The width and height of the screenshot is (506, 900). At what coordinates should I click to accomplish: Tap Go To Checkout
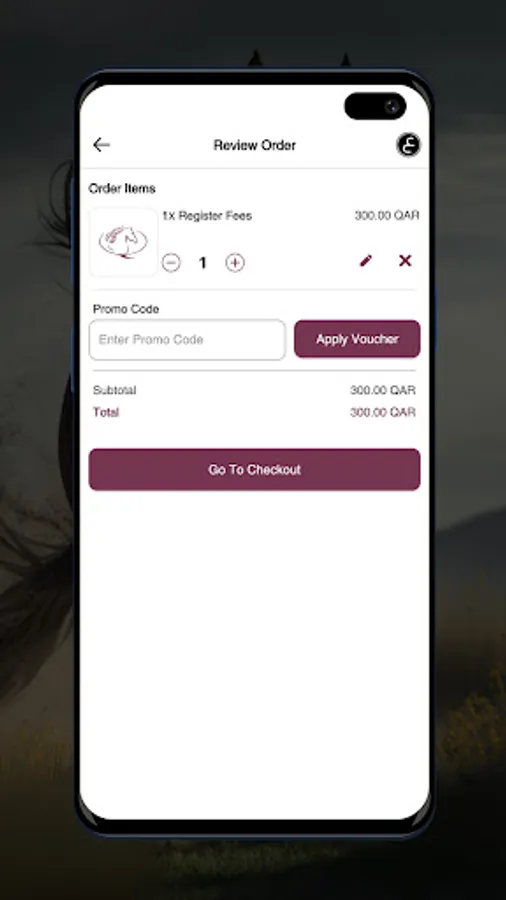click(254, 470)
